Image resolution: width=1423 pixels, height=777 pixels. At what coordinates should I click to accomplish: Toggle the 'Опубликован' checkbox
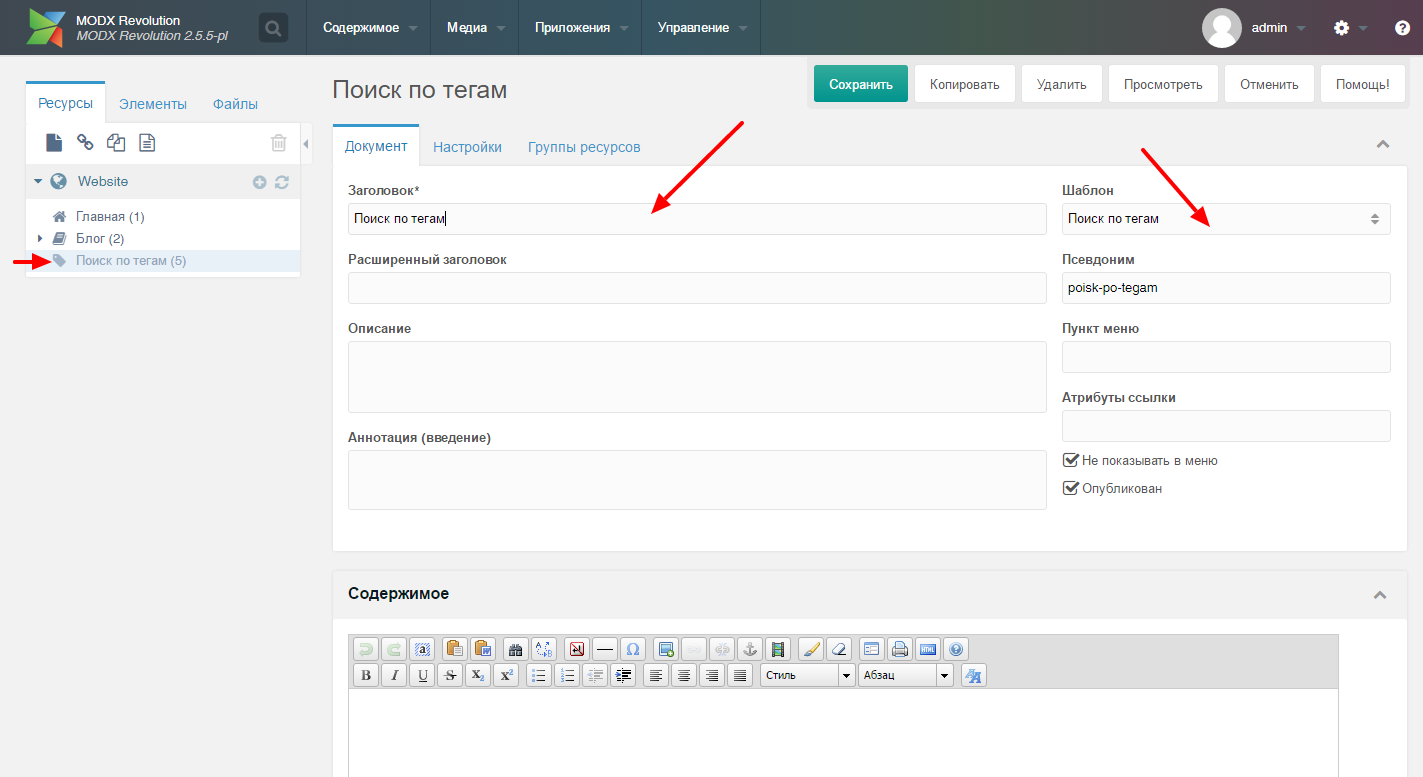tap(1071, 489)
